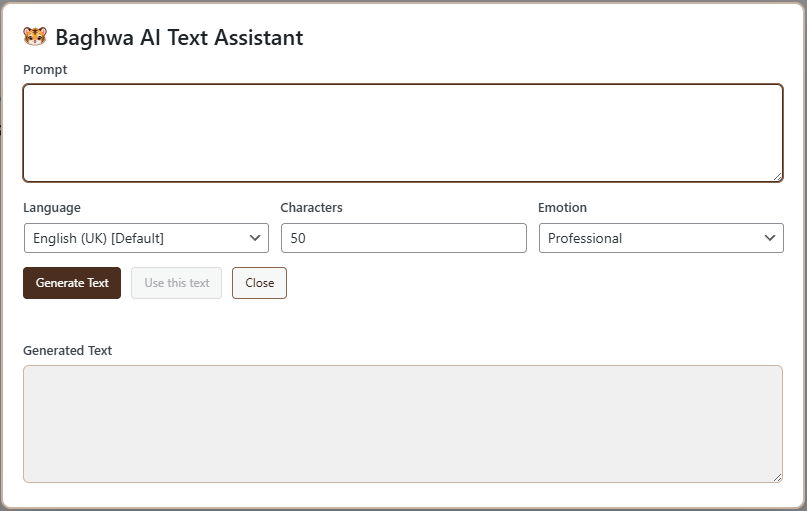807x511 pixels.
Task: Click the Characters field label
Action: click(311, 207)
